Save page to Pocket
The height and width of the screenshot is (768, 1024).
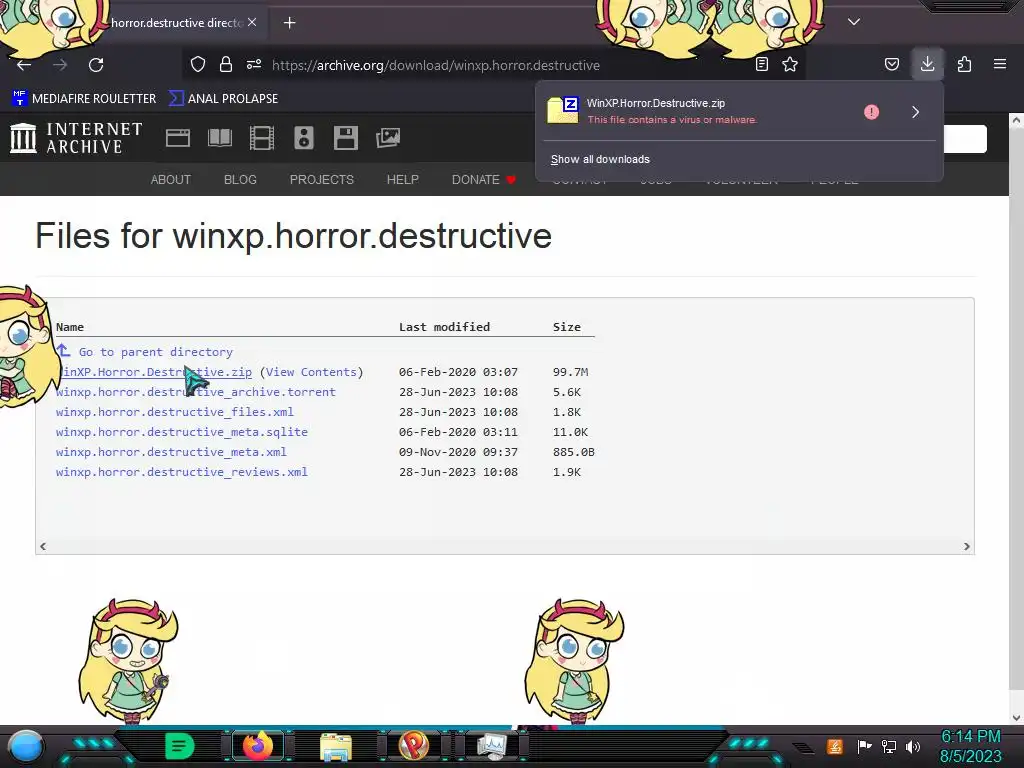(891, 64)
